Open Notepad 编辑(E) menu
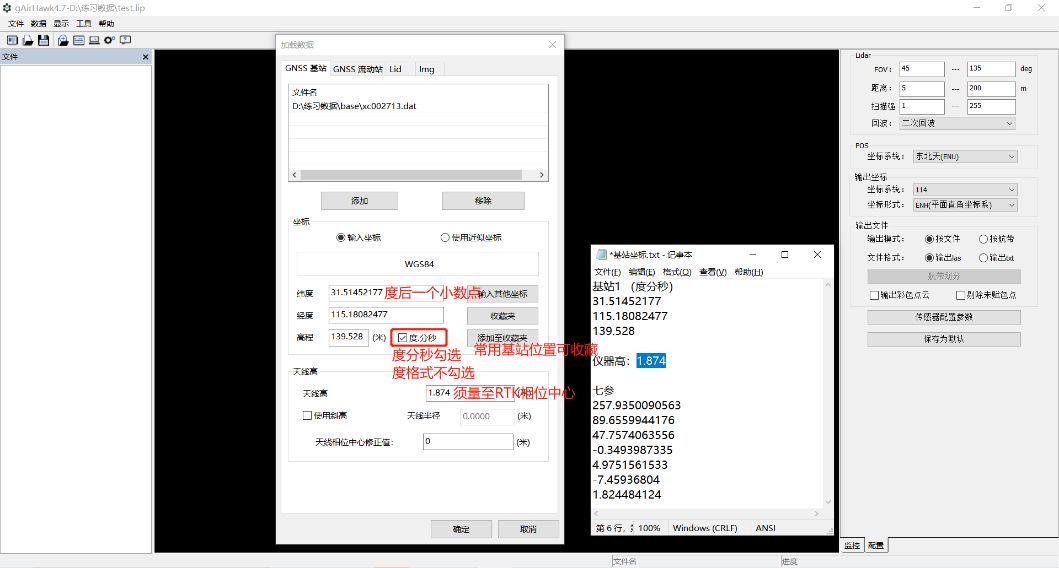 pos(642,272)
